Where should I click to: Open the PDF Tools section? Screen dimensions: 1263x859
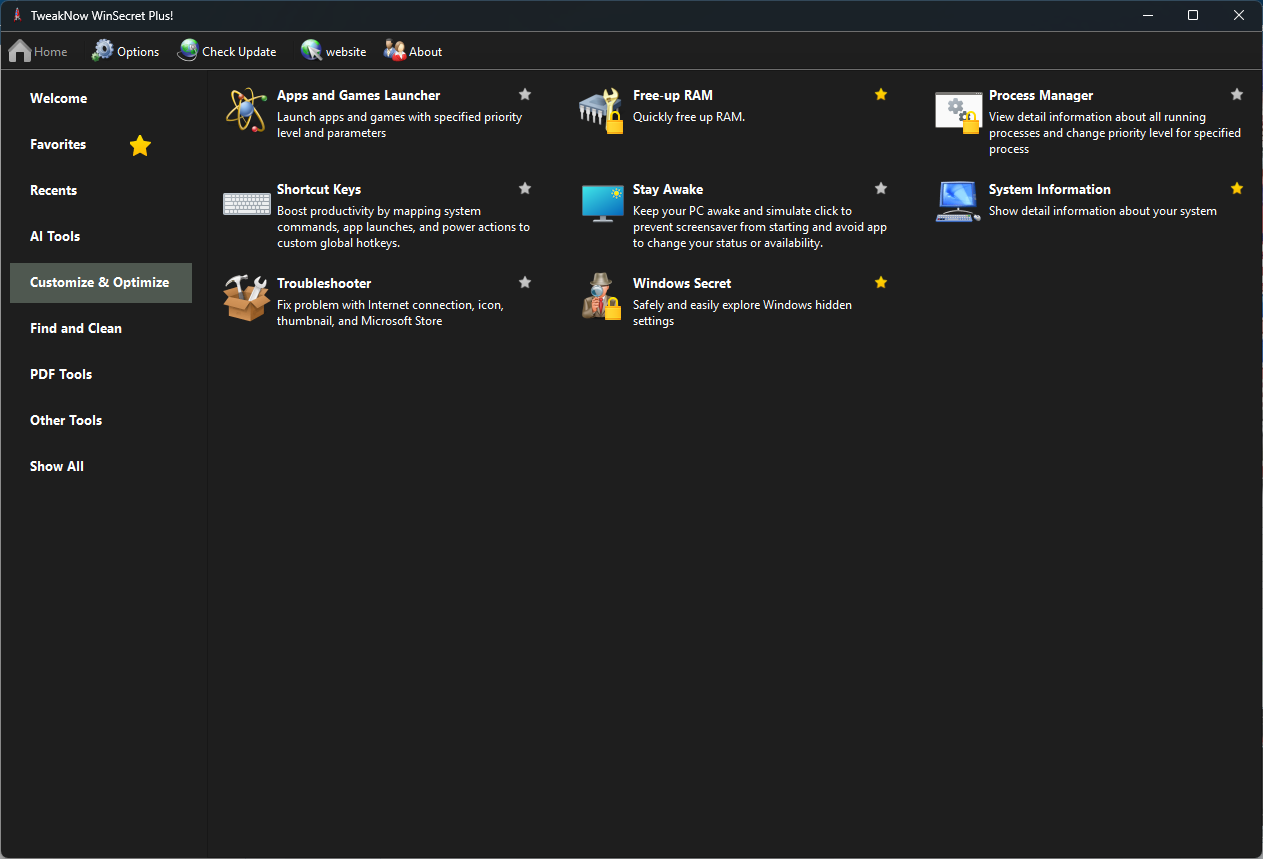[61, 375]
